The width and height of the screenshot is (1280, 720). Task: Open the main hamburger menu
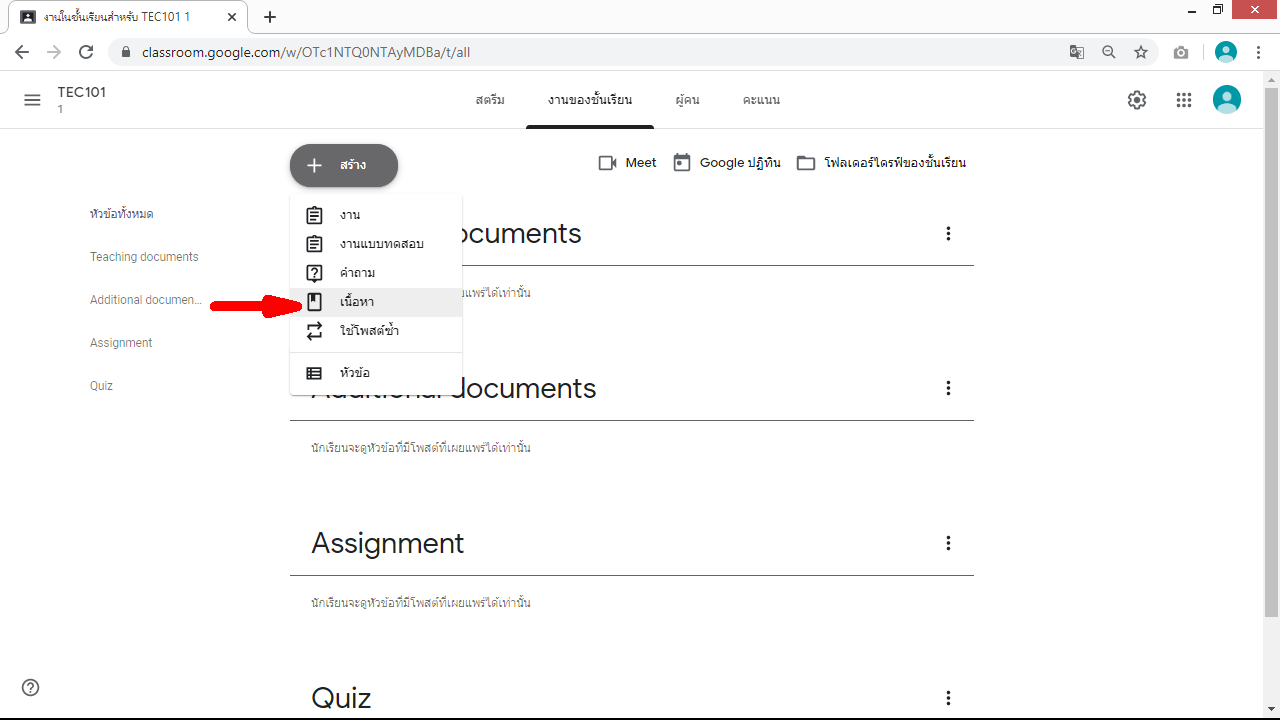[32, 100]
